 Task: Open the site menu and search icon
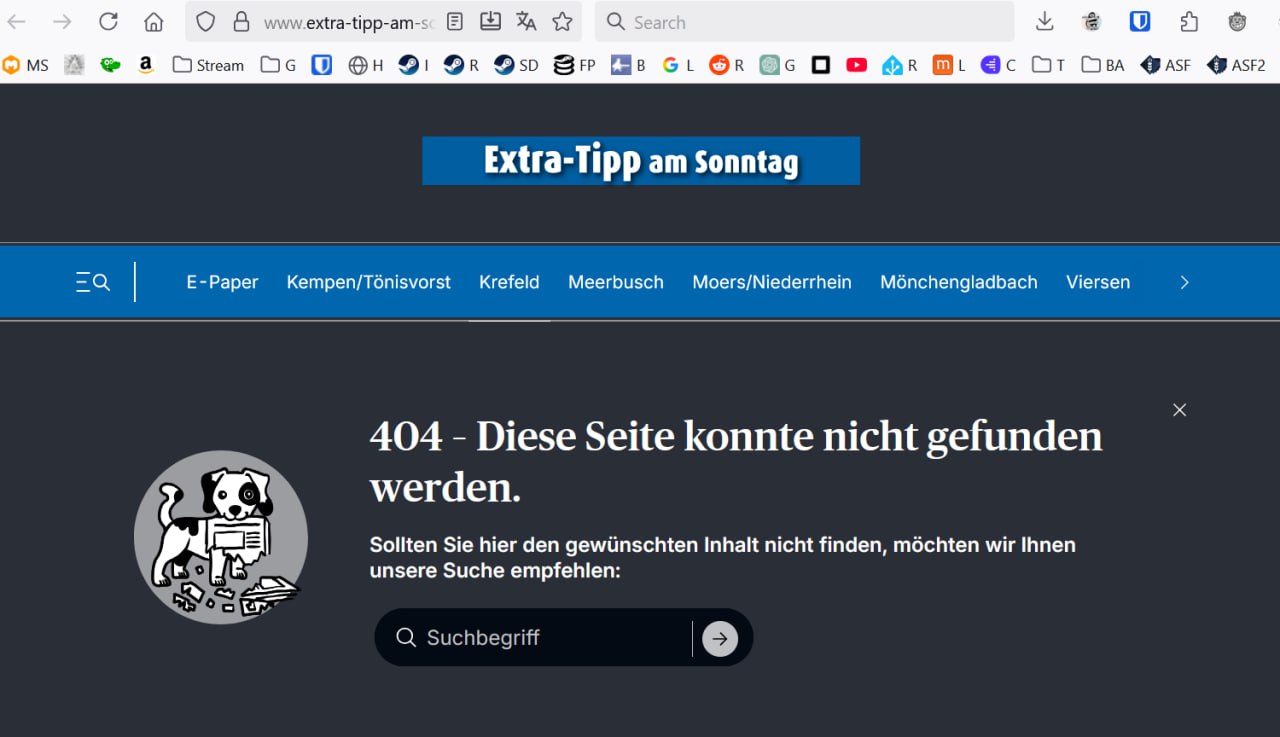click(93, 282)
